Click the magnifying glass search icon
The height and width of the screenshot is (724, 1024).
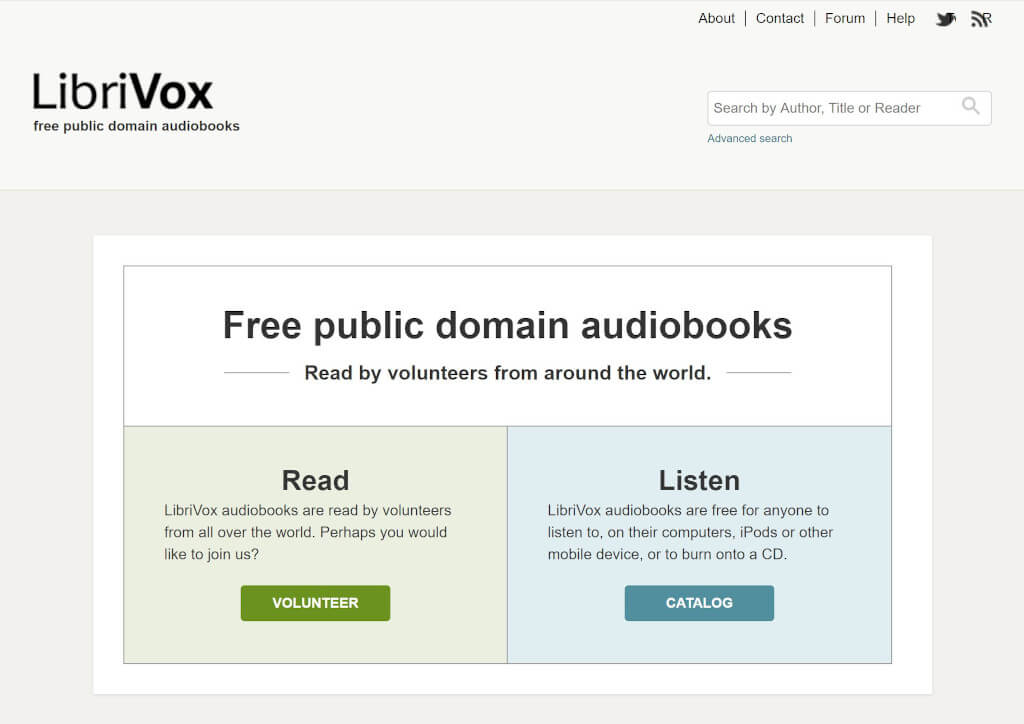pos(970,106)
